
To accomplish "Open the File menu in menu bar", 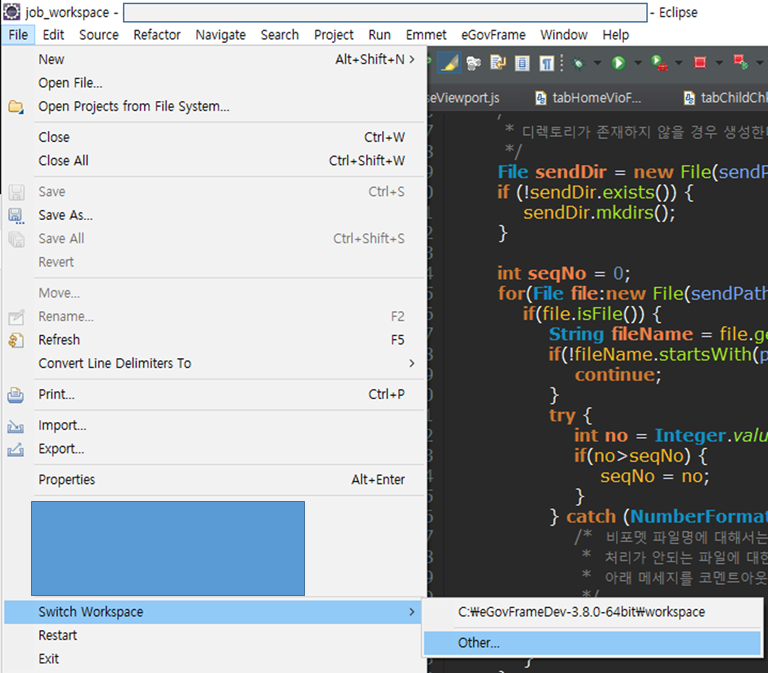I will coord(18,35).
